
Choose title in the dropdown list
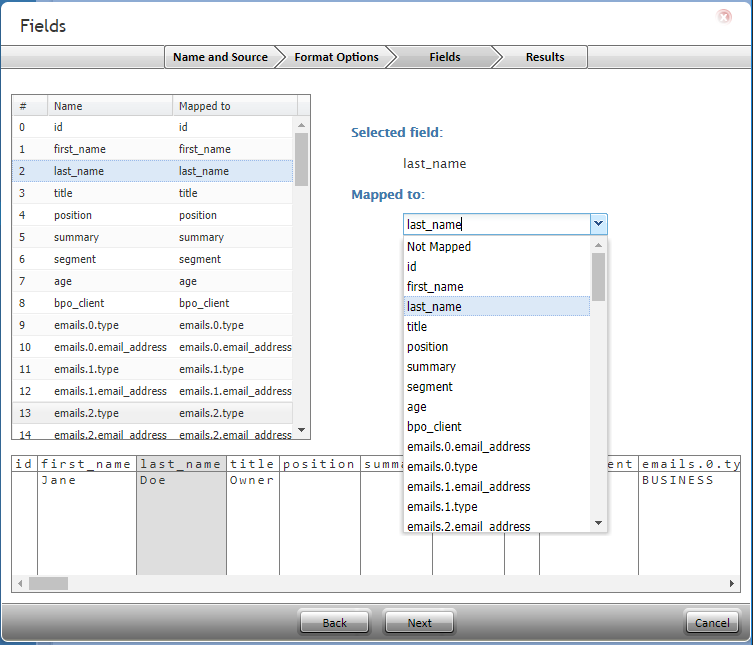click(497, 327)
